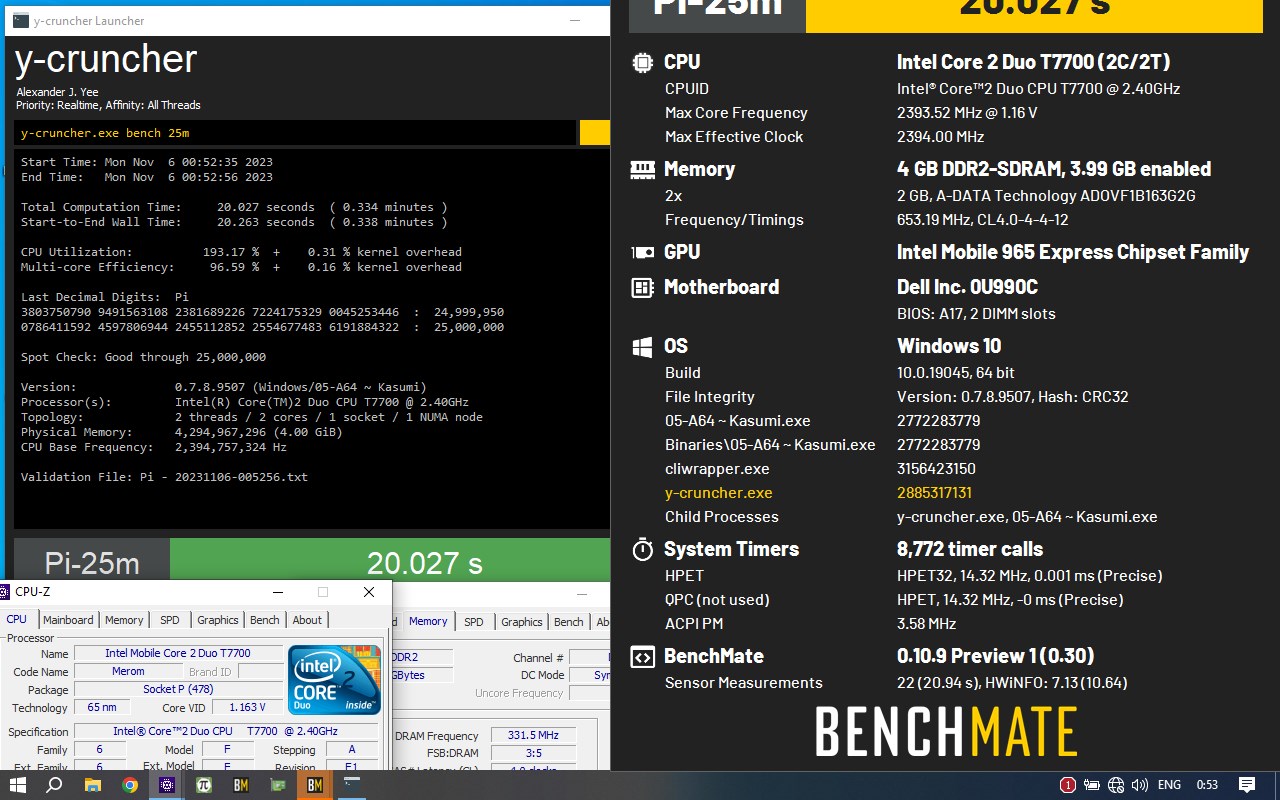
Task: Open the first BM BenchMate taskbar icon
Action: [241, 785]
